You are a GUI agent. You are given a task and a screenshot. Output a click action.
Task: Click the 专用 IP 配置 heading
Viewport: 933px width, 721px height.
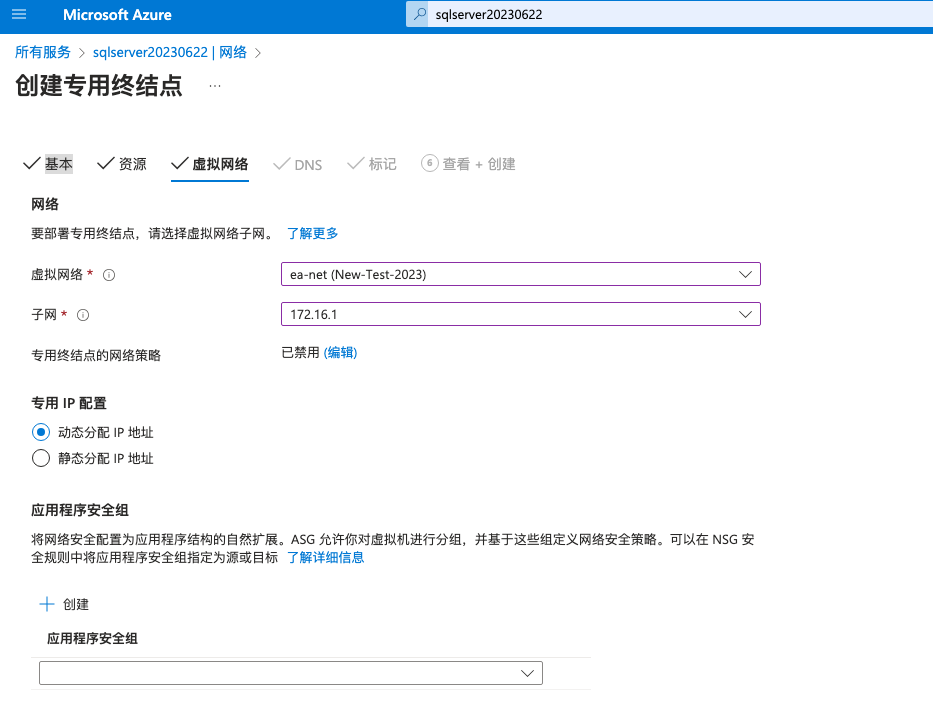point(69,403)
